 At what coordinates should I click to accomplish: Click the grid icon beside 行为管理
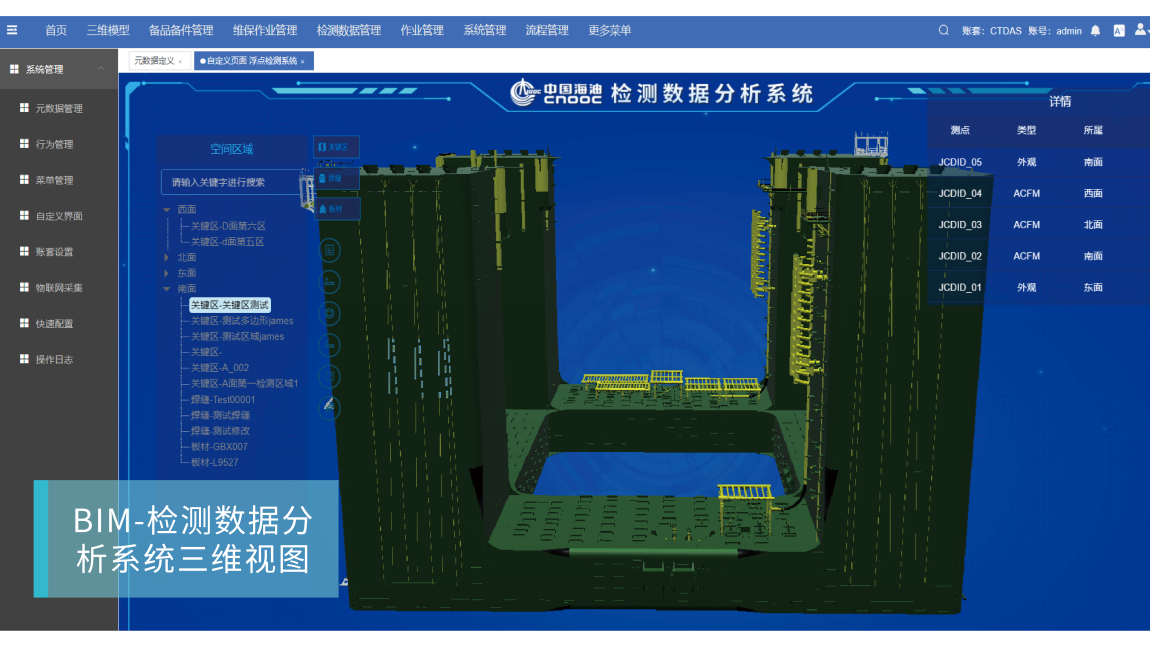tap(24, 144)
